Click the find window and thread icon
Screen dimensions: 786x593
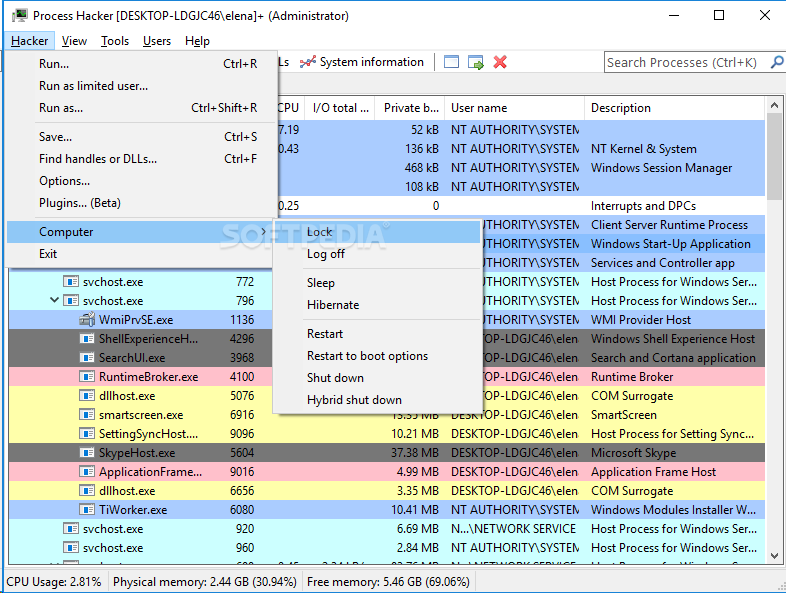(x=475, y=62)
